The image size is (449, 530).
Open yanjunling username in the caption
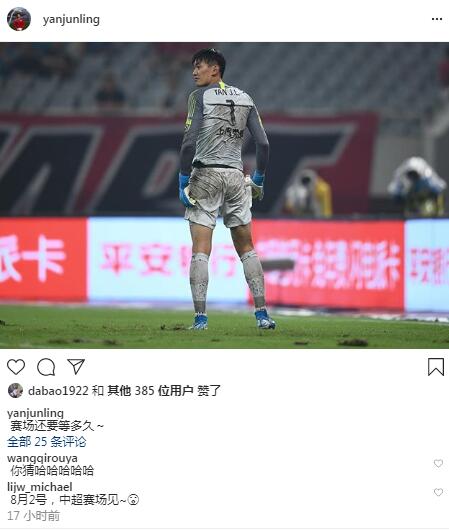point(36,413)
